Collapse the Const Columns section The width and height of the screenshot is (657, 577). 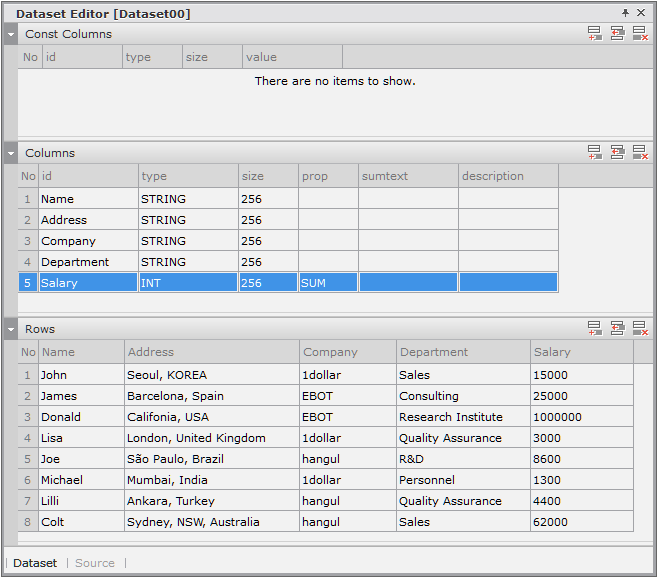point(11,34)
